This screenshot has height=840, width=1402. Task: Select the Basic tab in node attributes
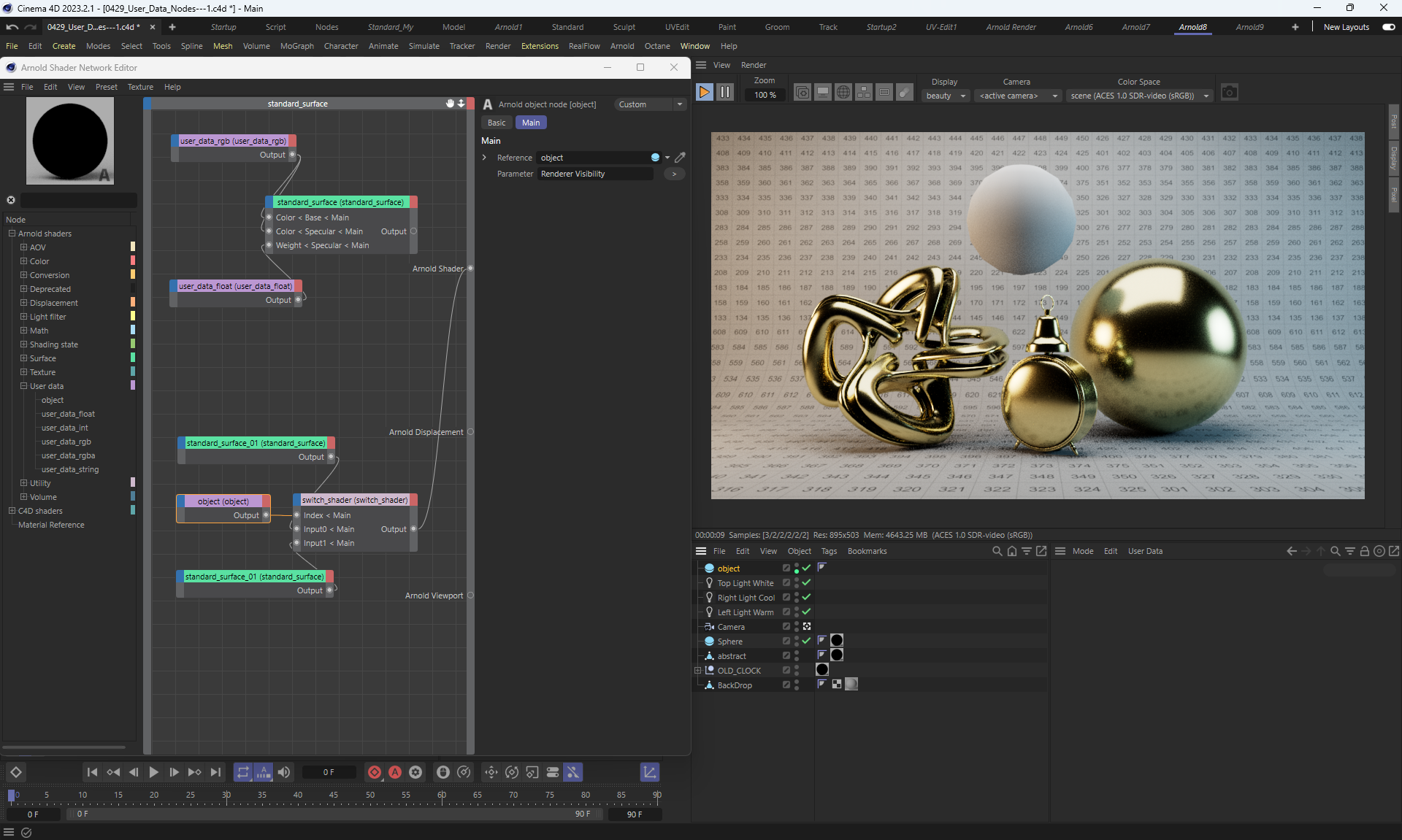497,123
